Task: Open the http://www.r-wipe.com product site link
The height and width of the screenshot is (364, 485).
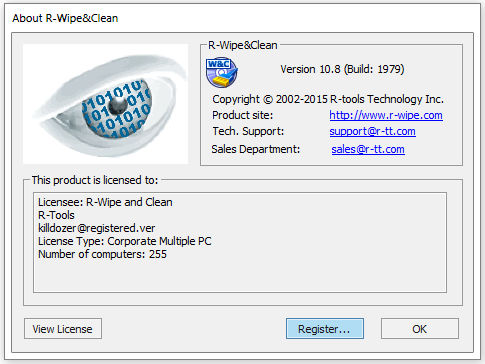Action: pyautogui.click(x=386, y=115)
